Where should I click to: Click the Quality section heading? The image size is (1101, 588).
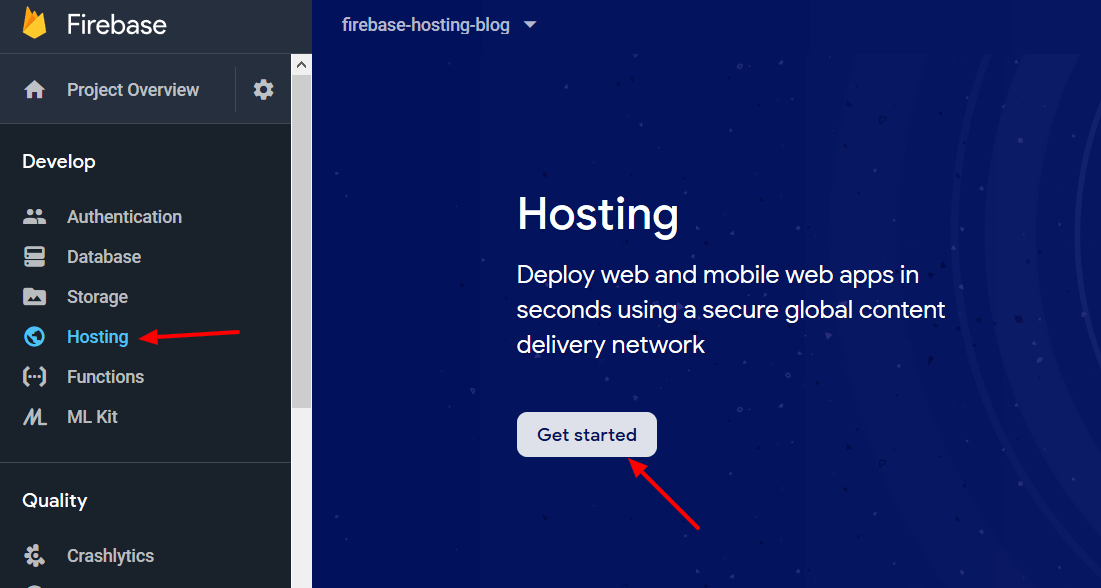(55, 500)
